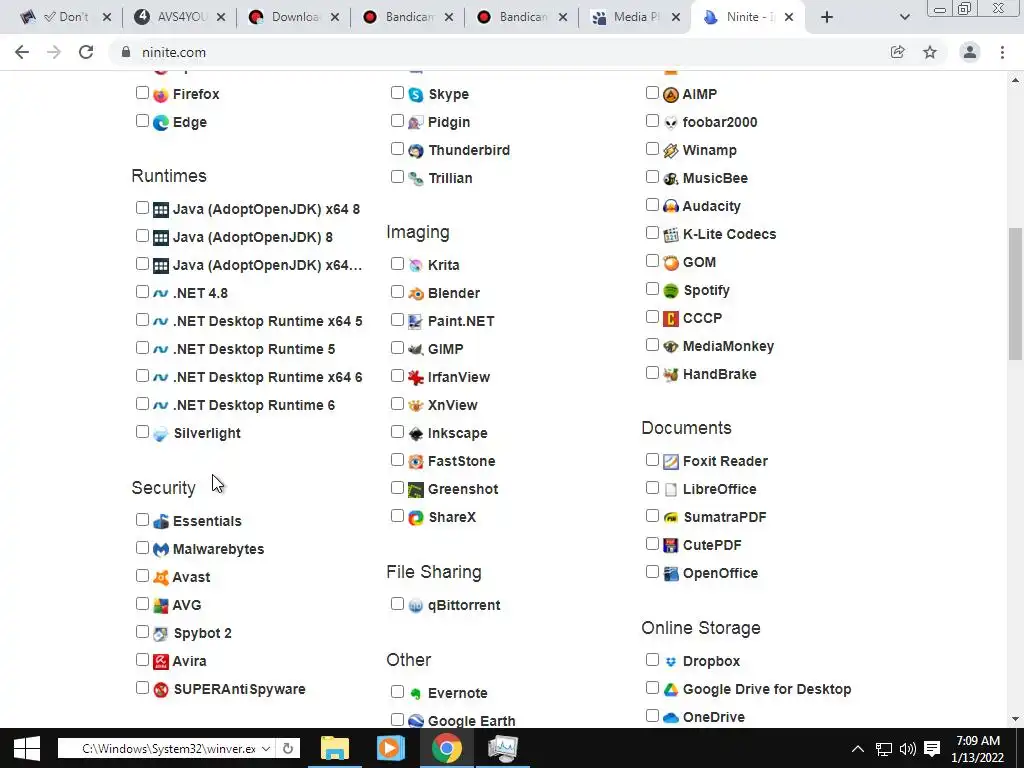The height and width of the screenshot is (768, 1024).
Task: Click the Skype icon
Action: (416, 95)
